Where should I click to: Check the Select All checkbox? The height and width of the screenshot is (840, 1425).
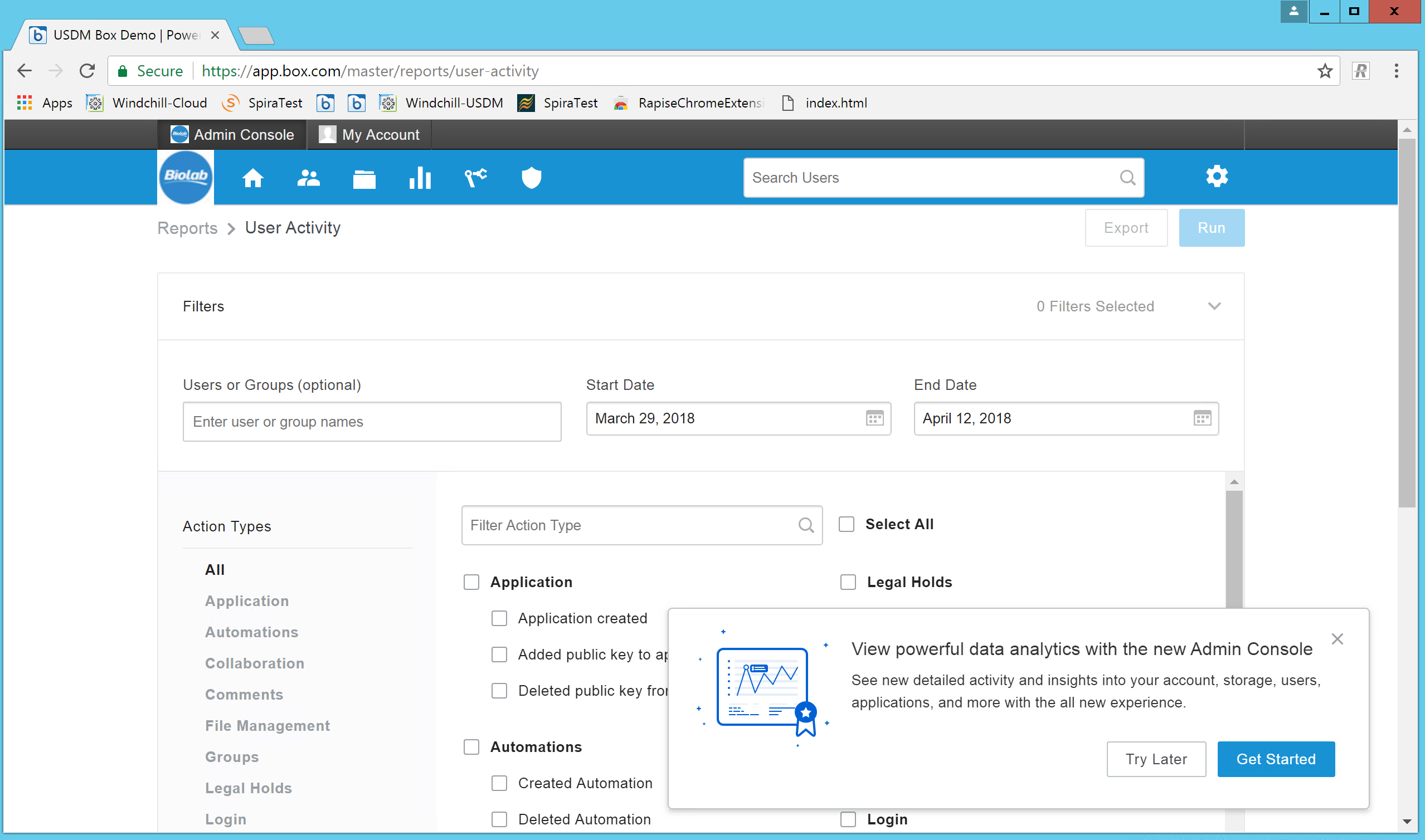[x=847, y=524]
